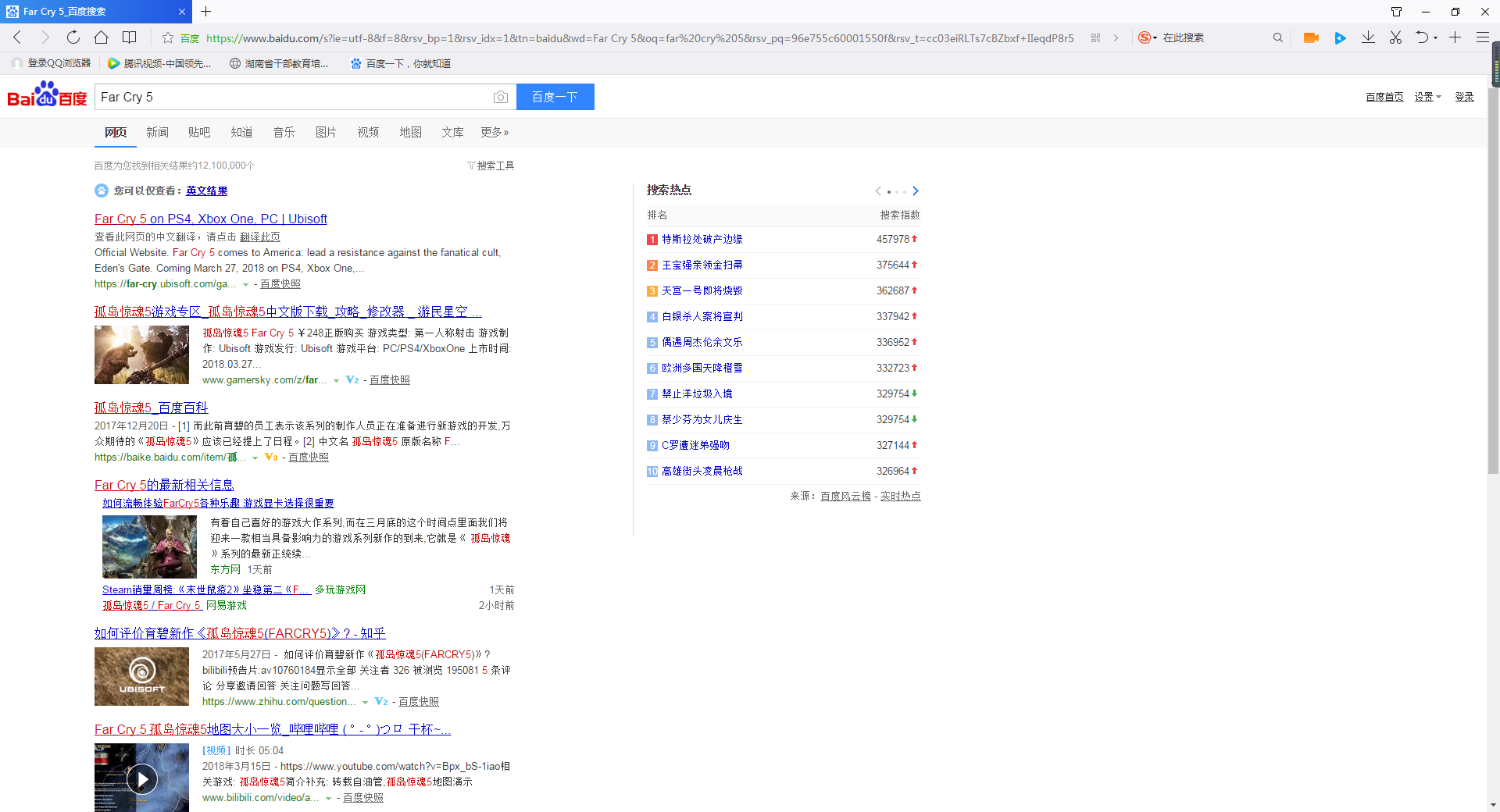This screenshot has width=1500, height=812.
Task: Open the browser home page icon
Action: point(101,37)
